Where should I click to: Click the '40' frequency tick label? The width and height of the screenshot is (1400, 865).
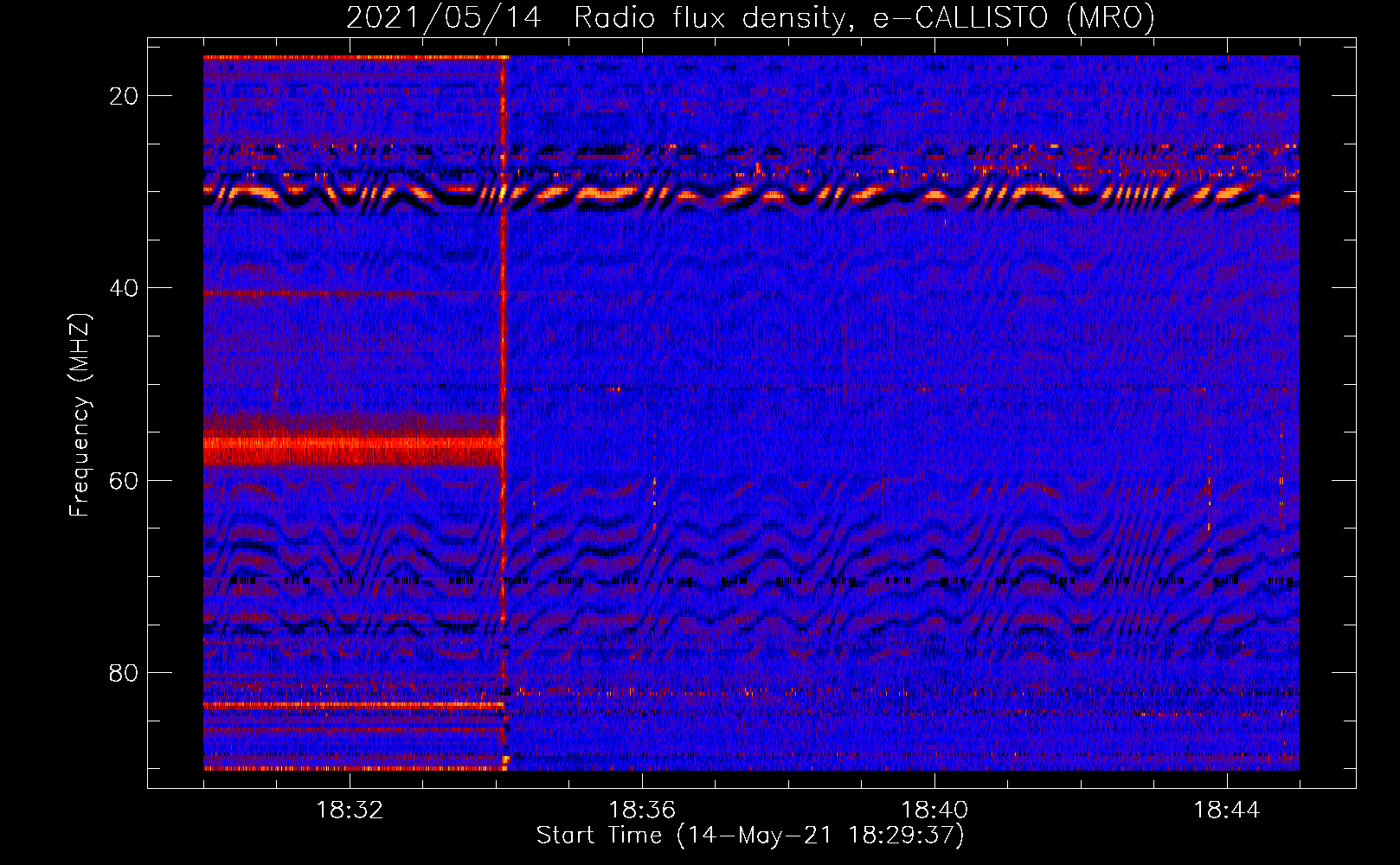point(125,288)
